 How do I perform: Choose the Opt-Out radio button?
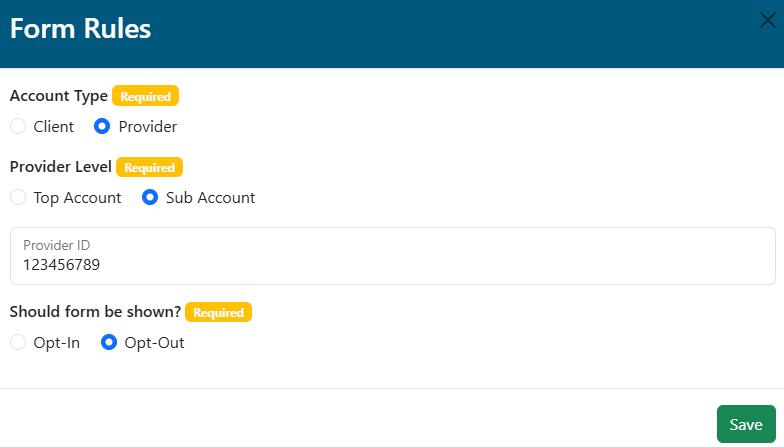point(109,343)
